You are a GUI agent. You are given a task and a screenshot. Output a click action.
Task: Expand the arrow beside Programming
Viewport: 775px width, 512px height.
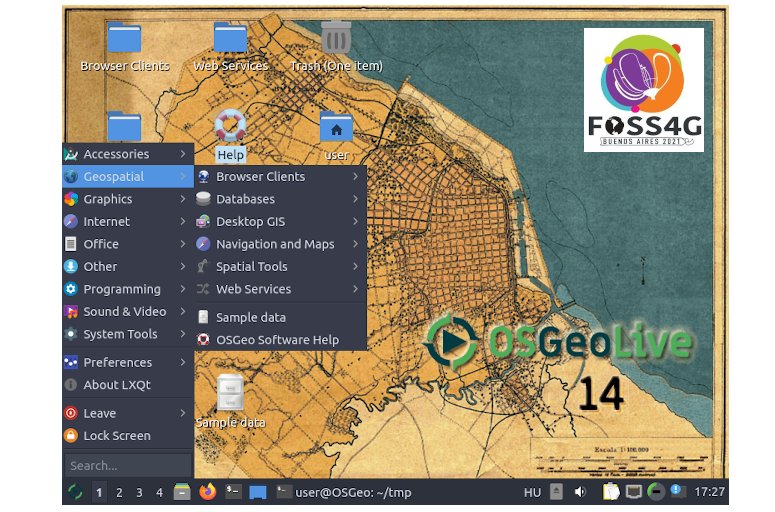click(x=183, y=289)
